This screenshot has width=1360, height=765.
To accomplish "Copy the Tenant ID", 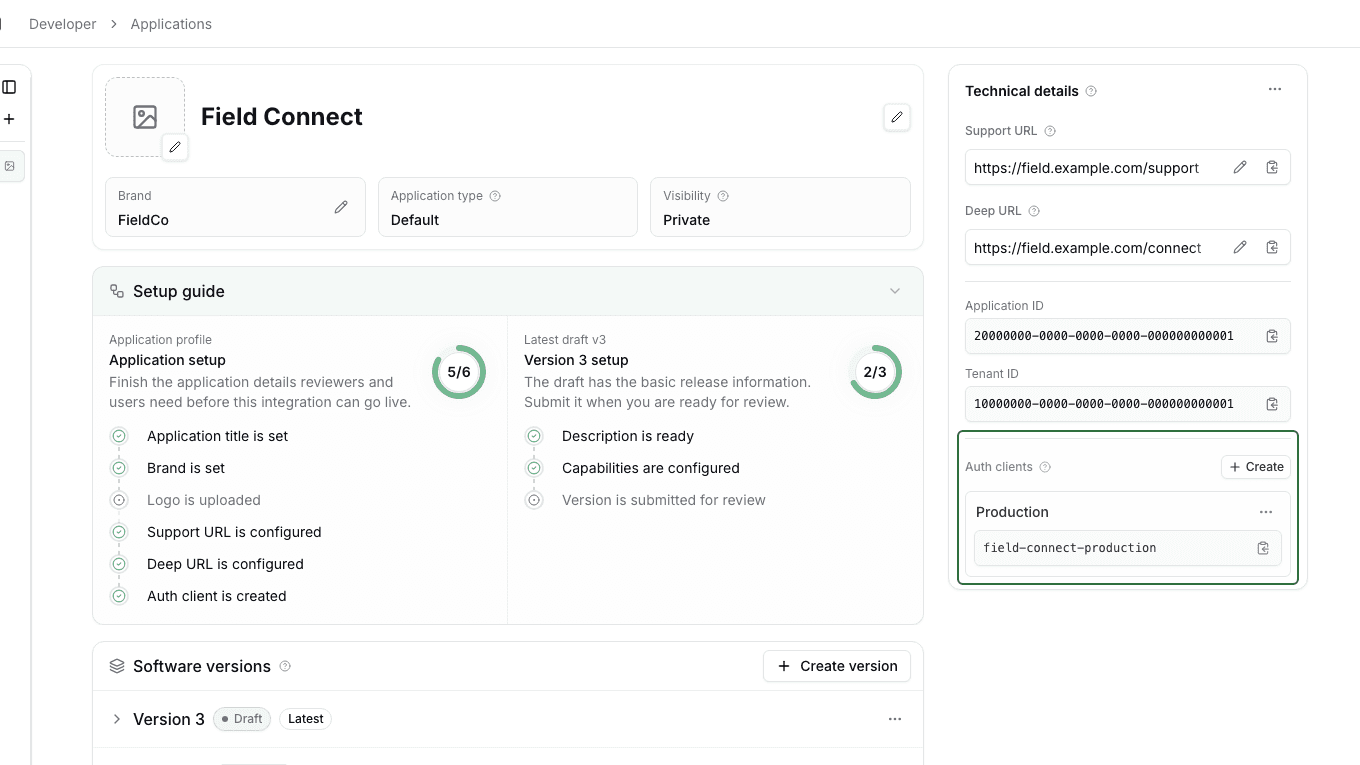I will click(x=1272, y=404).
